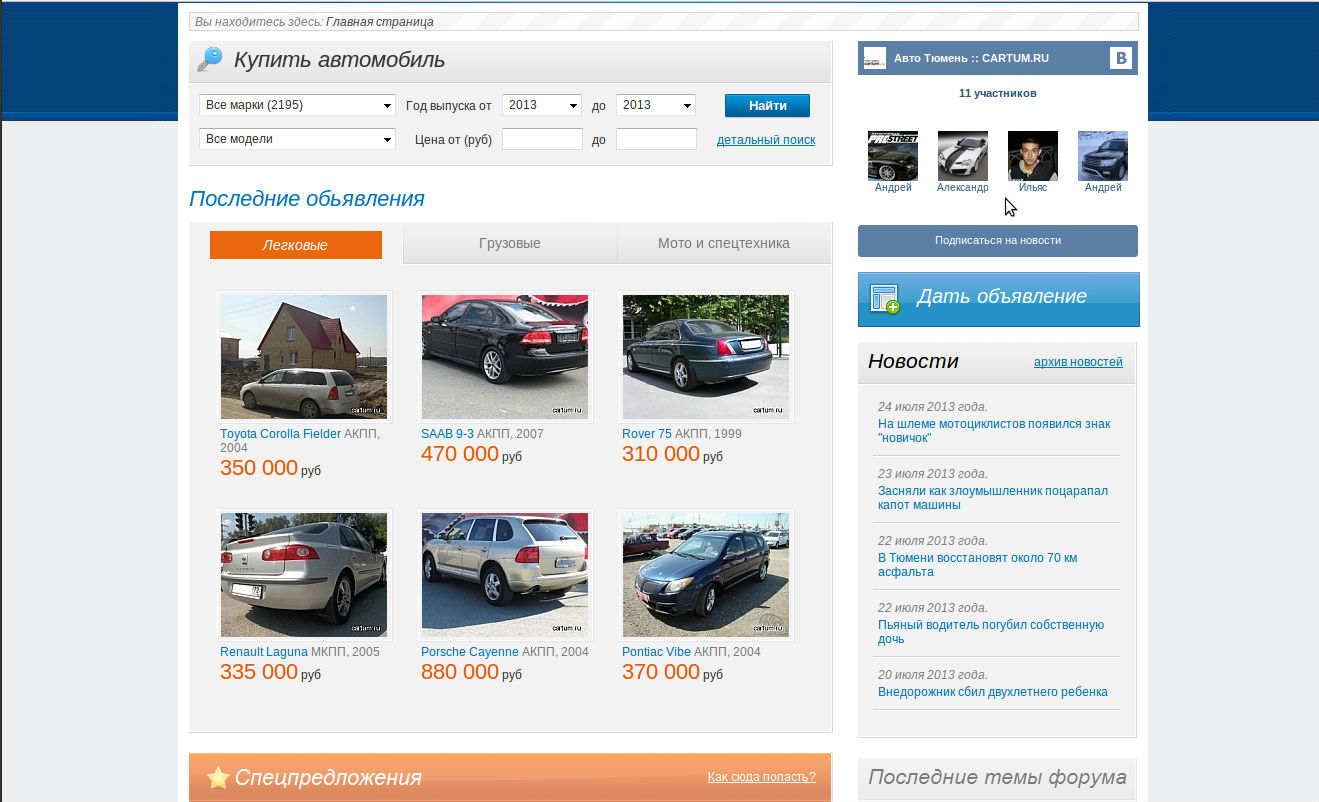The height and width of the screenshot is (802, 1319).
Task: Select the Легковые tab
Action: coord(296,245)
